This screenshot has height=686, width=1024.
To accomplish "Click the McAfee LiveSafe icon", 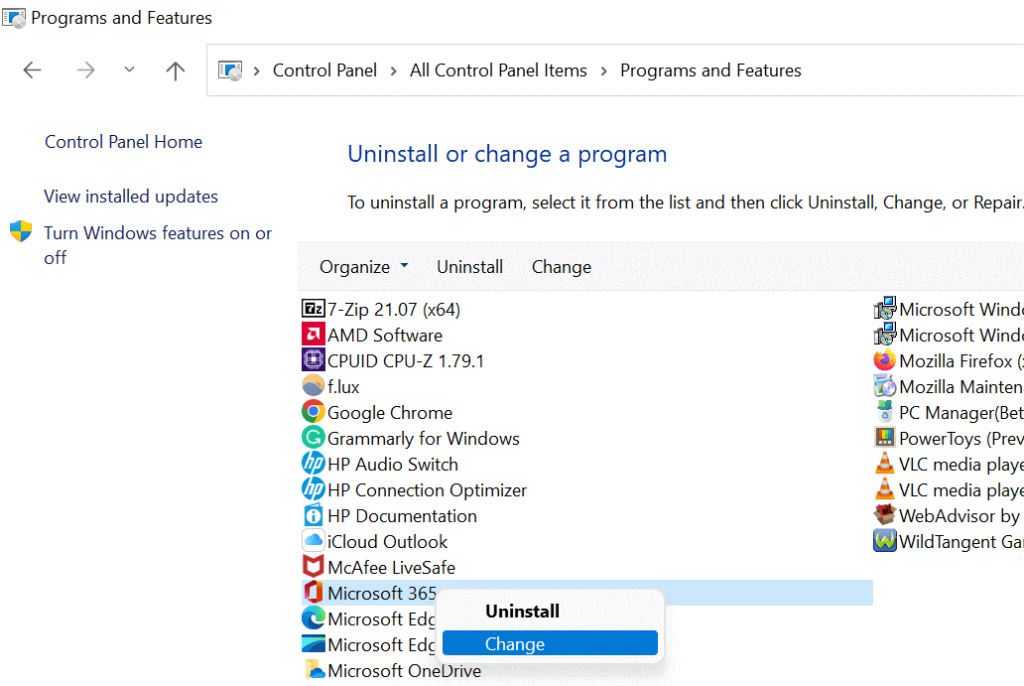I will pos(313,566).
